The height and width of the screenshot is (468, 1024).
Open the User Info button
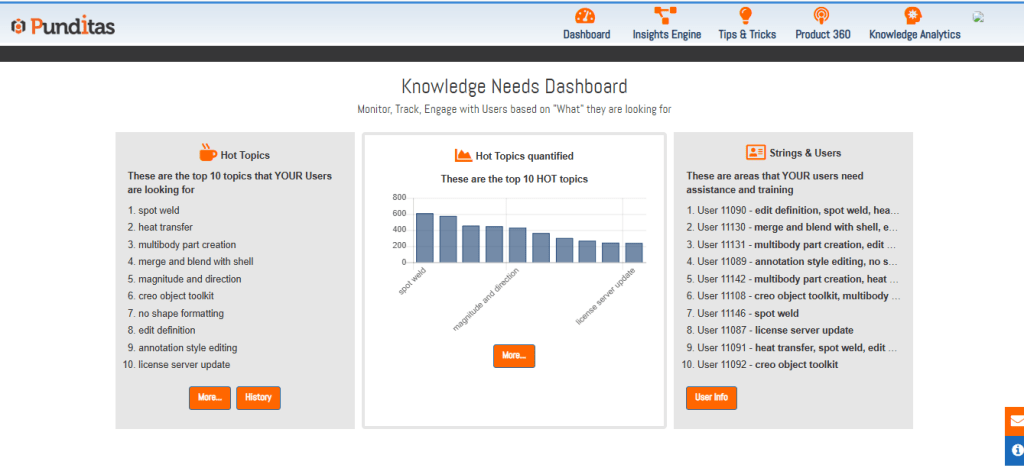pyautogui.click(x=712, y=397)
